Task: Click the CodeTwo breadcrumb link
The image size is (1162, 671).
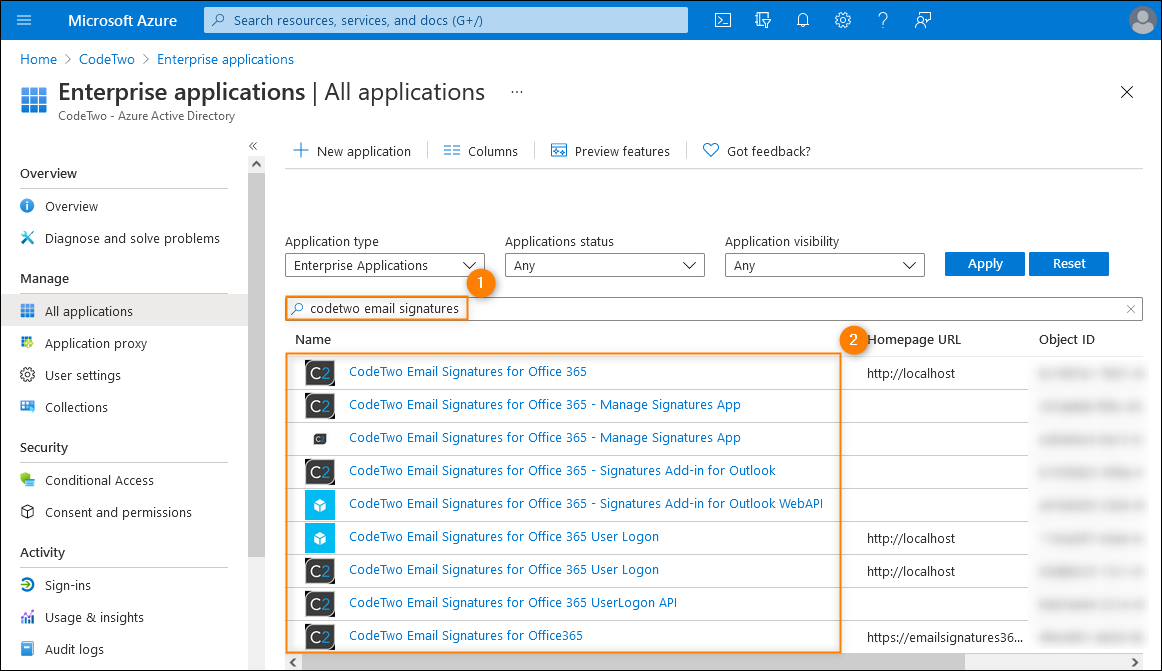Action: point(107,59)
